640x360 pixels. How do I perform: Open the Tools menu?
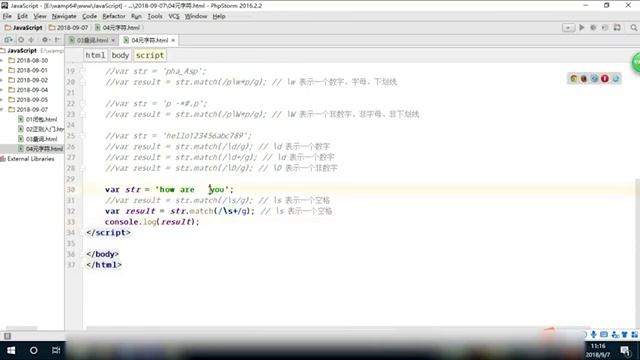pos(155,16)
